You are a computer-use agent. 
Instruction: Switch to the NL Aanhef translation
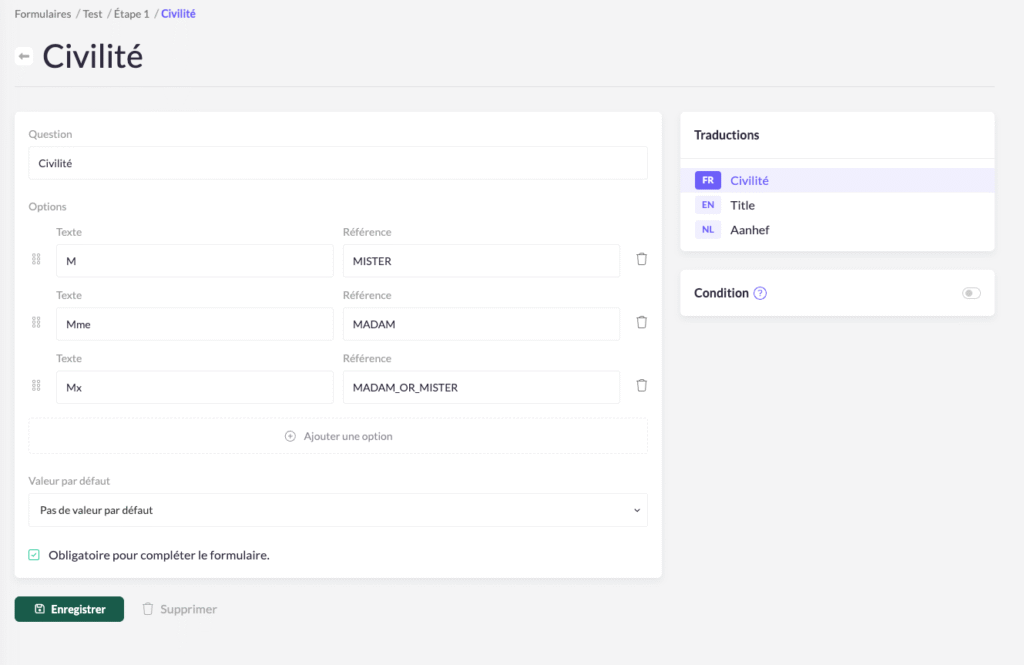[x=749, y=230]
